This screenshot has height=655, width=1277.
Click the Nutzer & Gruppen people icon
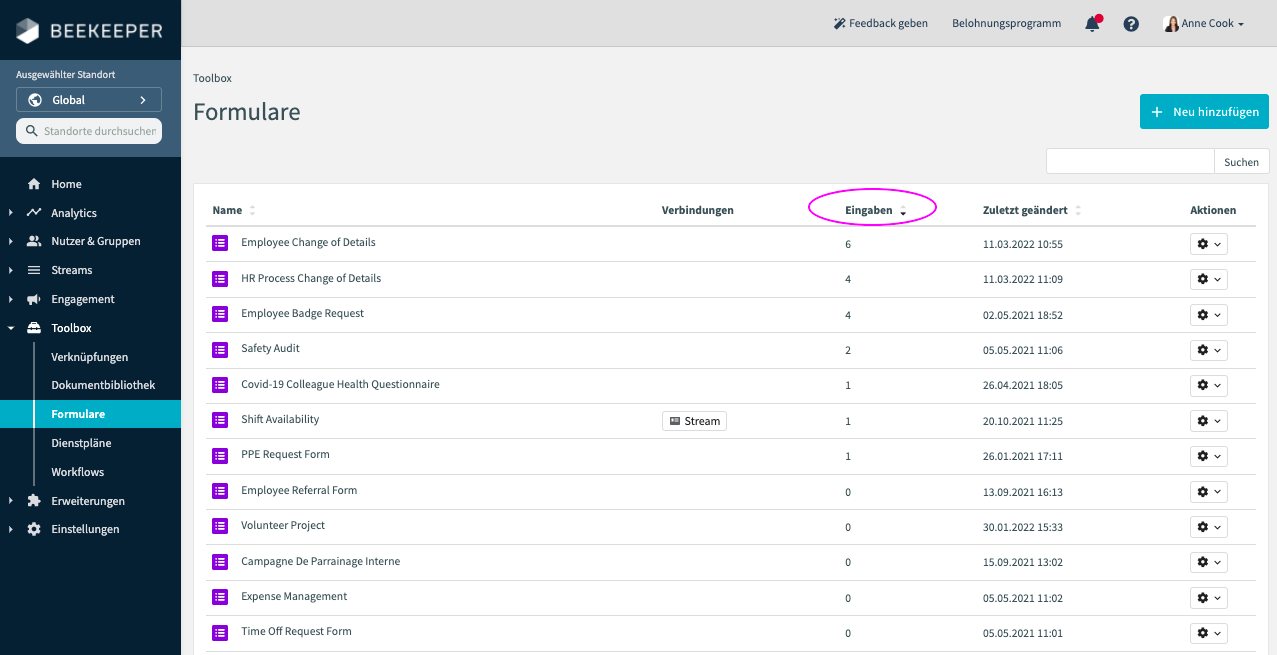click(34, 241)
